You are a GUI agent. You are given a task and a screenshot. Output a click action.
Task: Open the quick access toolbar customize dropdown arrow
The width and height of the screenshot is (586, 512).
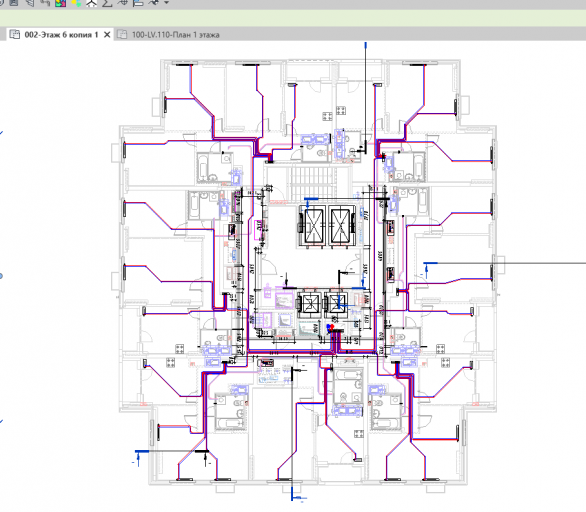[x=166, y=3]
